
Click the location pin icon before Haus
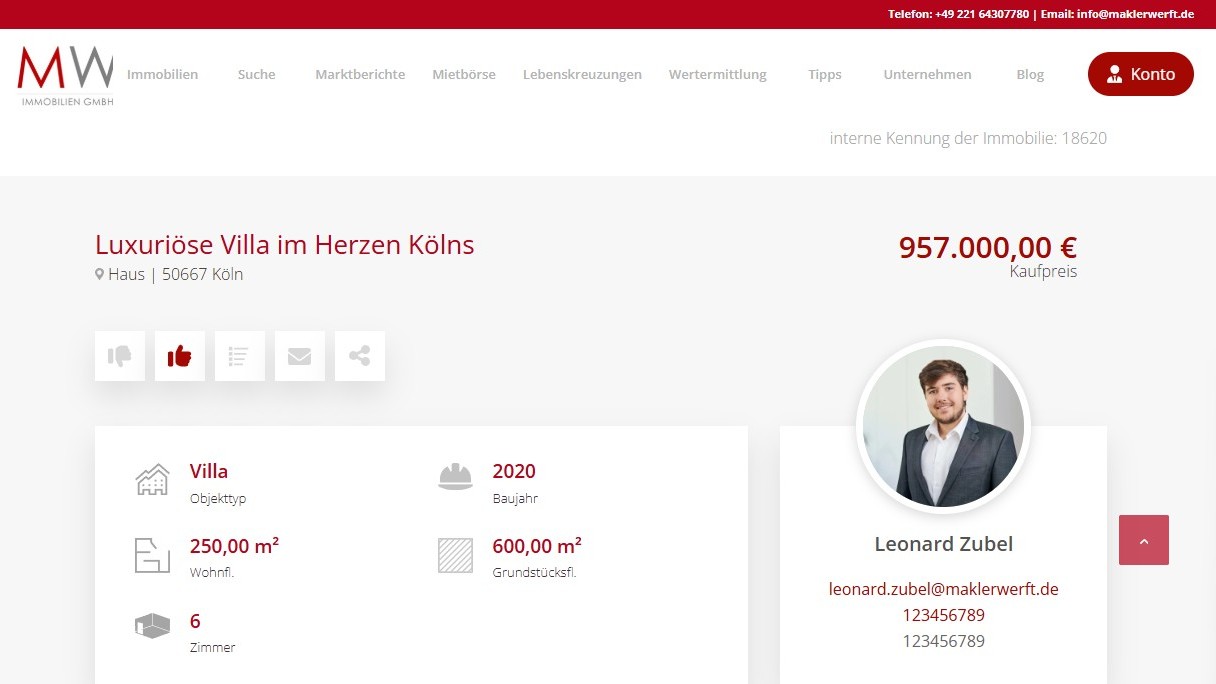[99, 274]
